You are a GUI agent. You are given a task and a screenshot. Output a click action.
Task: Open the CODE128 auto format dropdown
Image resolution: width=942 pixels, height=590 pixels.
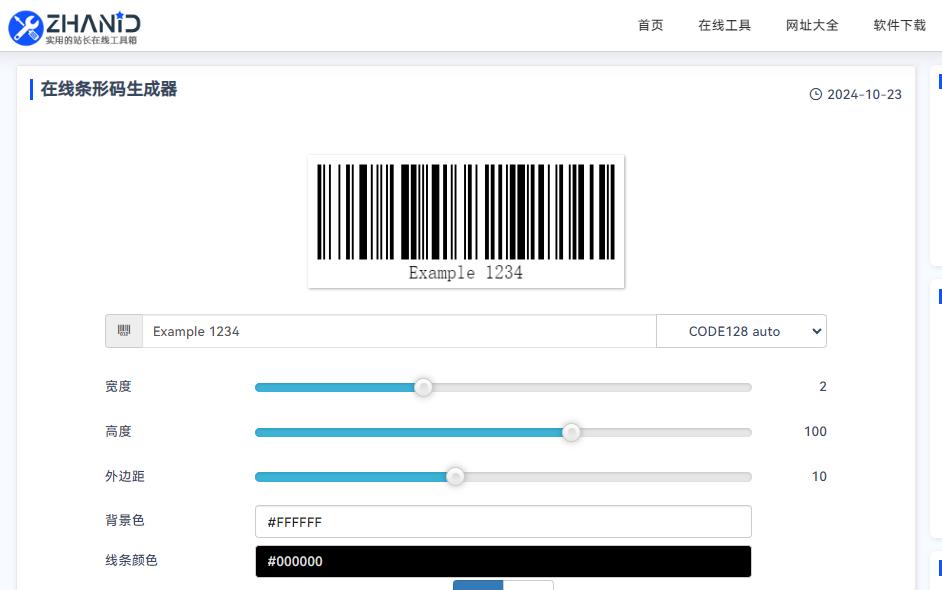[741, 331]
